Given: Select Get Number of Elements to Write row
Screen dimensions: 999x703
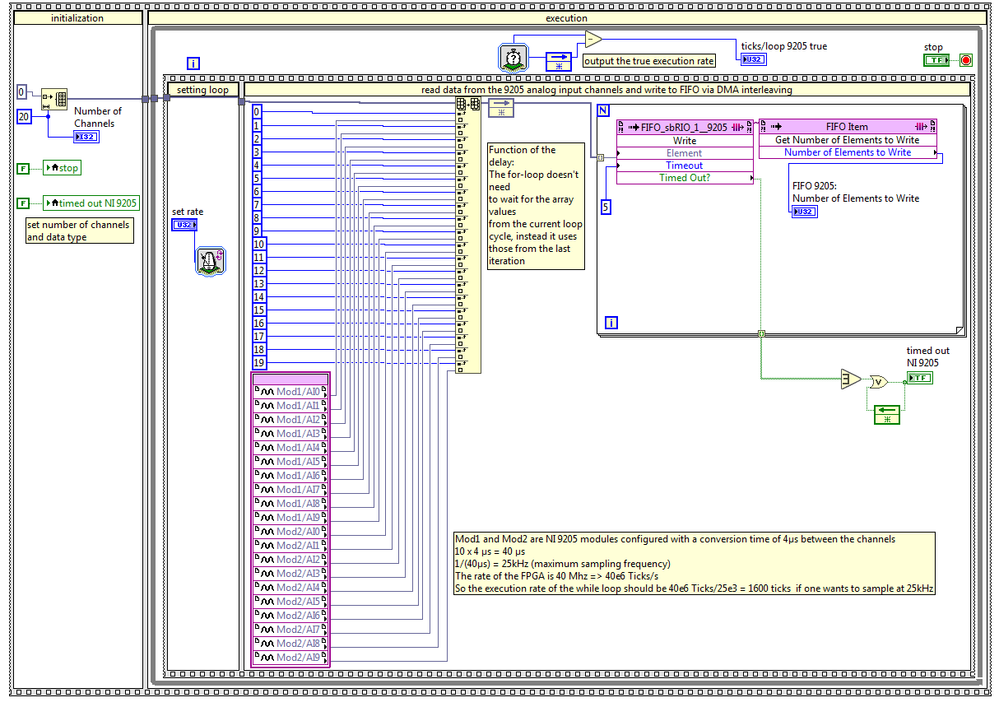Looking at the screenshot, I should point(847,140).
